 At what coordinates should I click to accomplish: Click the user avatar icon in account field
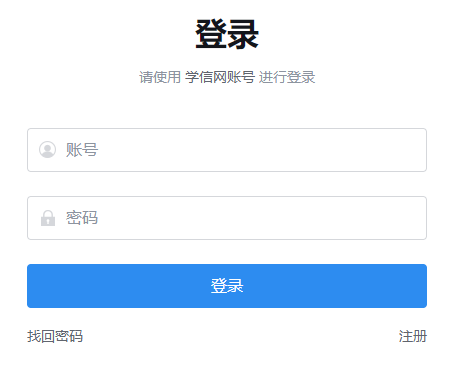(48, 150)
